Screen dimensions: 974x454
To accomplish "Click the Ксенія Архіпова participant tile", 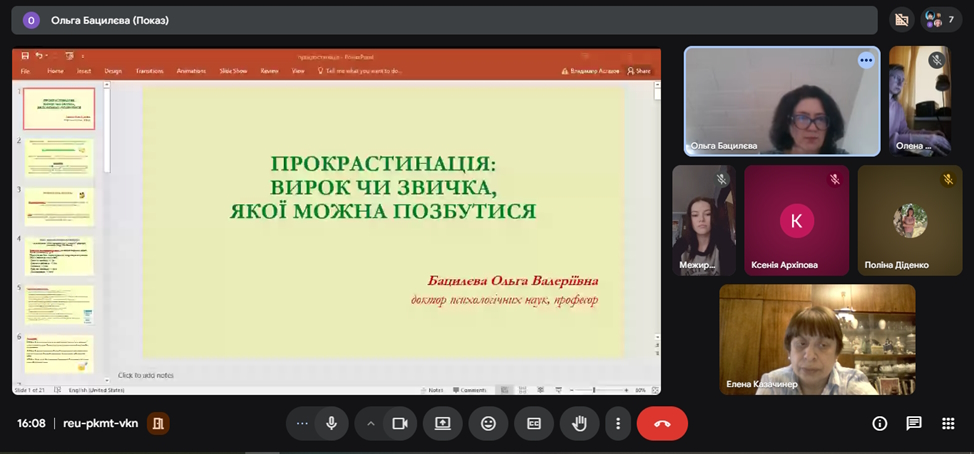I will coord(797,221).
